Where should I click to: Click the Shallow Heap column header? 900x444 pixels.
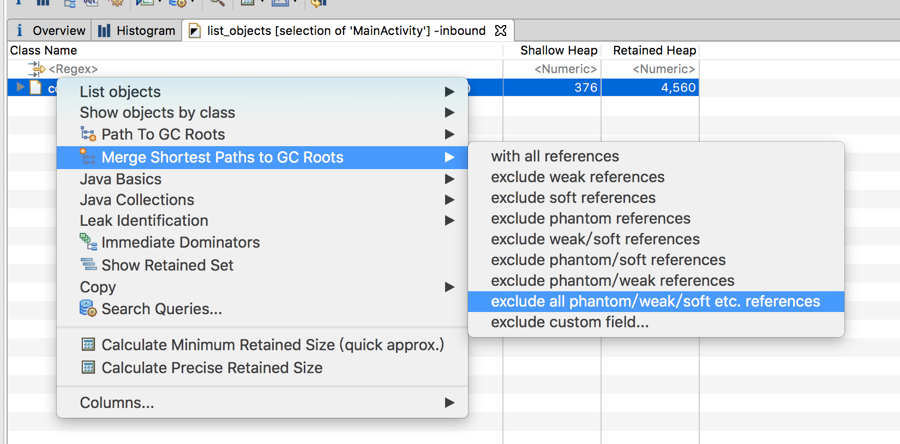[558, 50]
